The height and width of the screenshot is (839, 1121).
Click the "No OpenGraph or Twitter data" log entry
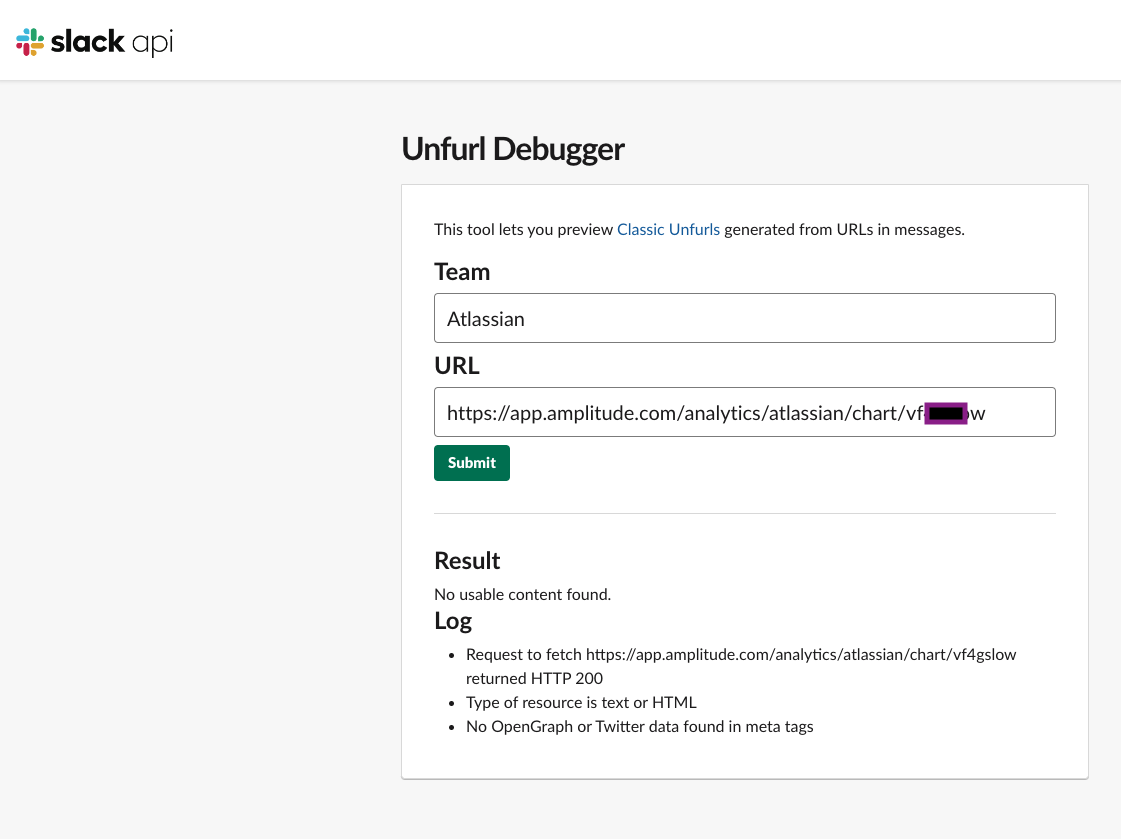[639, 726]
